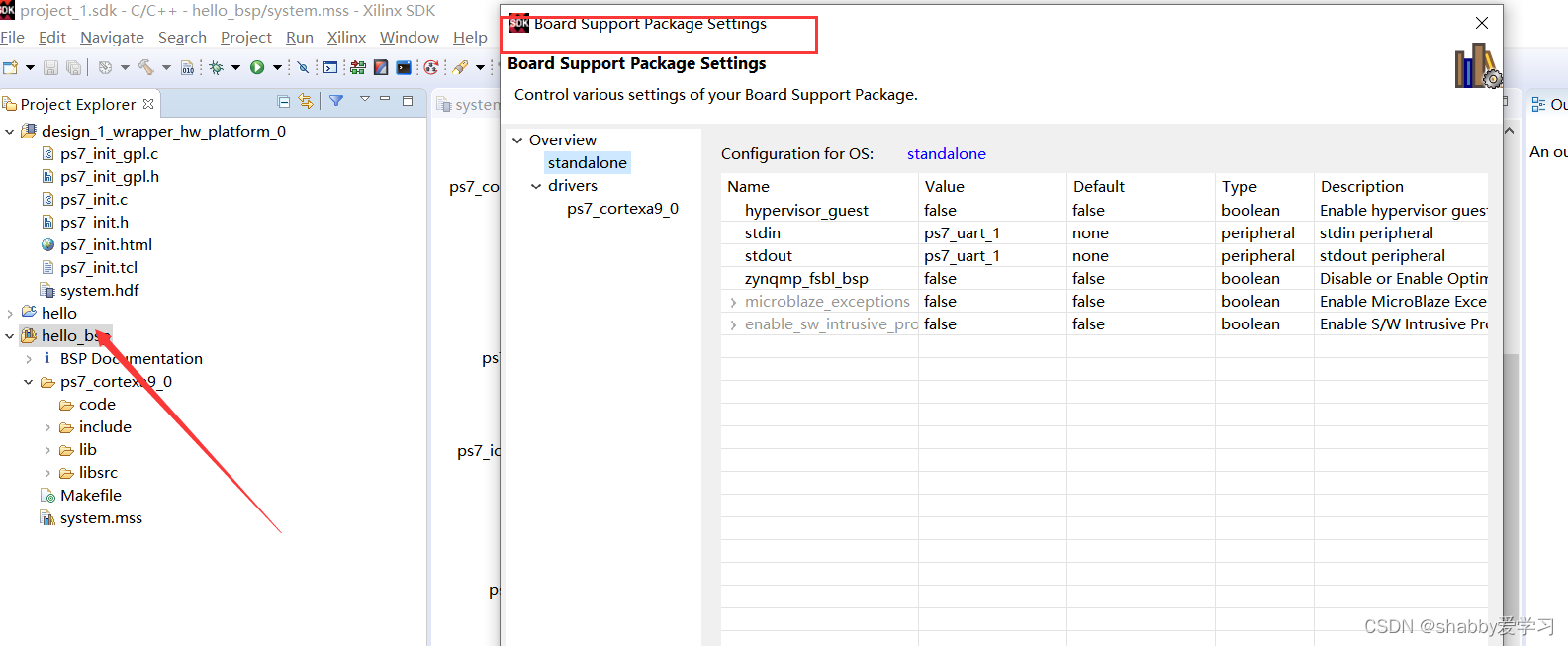The image size is (1568, 646).
Task: Open the Project Explorer view menu triangle
Action: pos(364,99)
